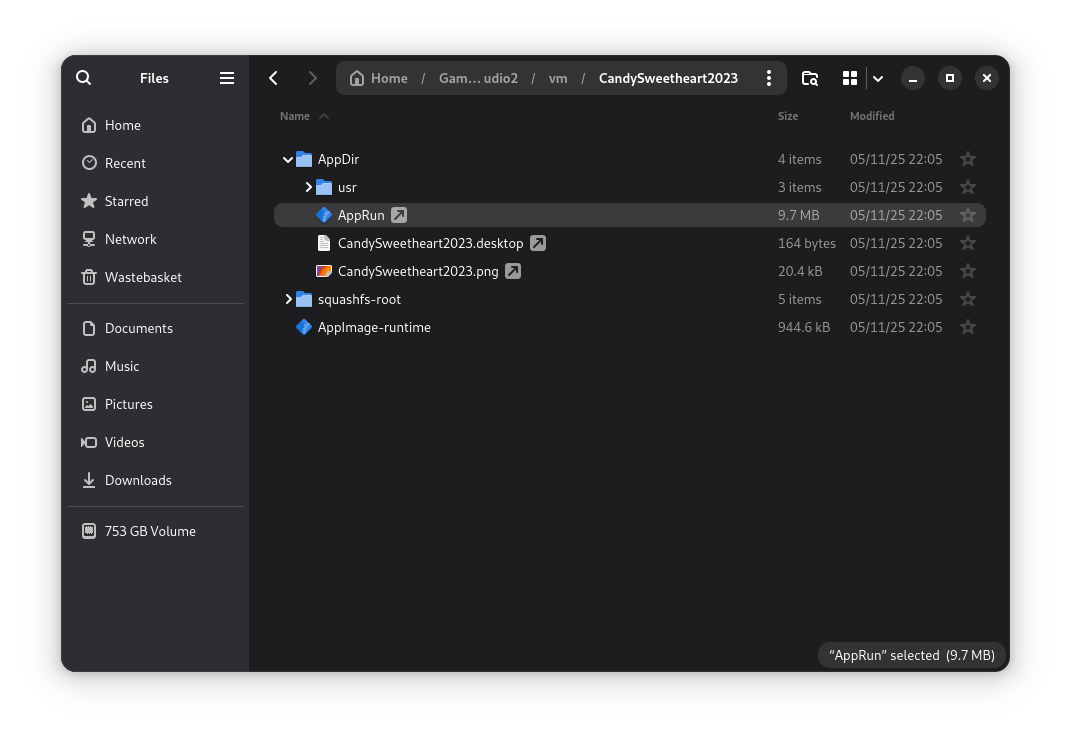Navigate to the vm breadcrumb
Viewport: 1071px width, 739px height.
pyautogui.click(x=557, y=77)
